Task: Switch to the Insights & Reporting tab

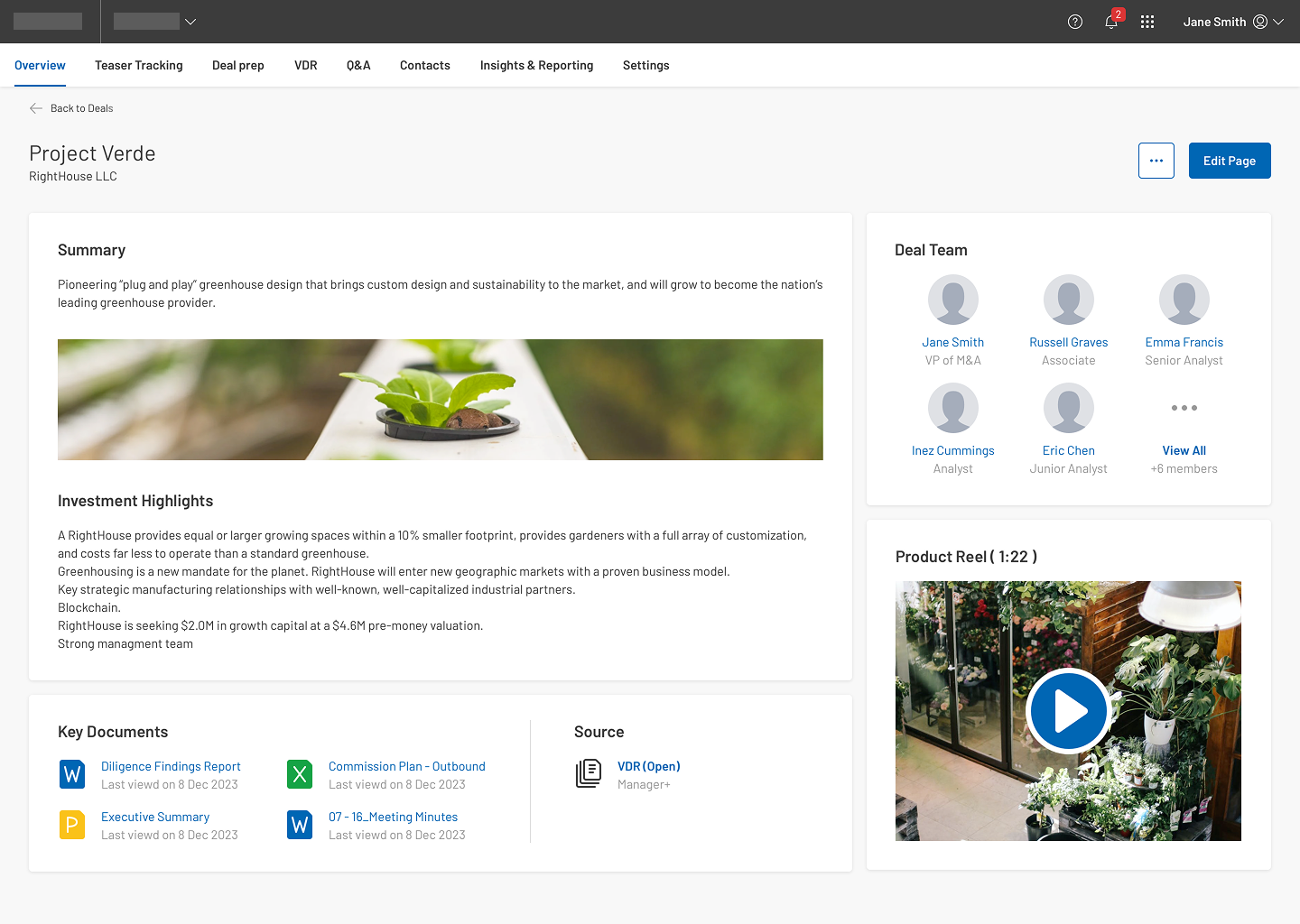Action: click(536, 65)
